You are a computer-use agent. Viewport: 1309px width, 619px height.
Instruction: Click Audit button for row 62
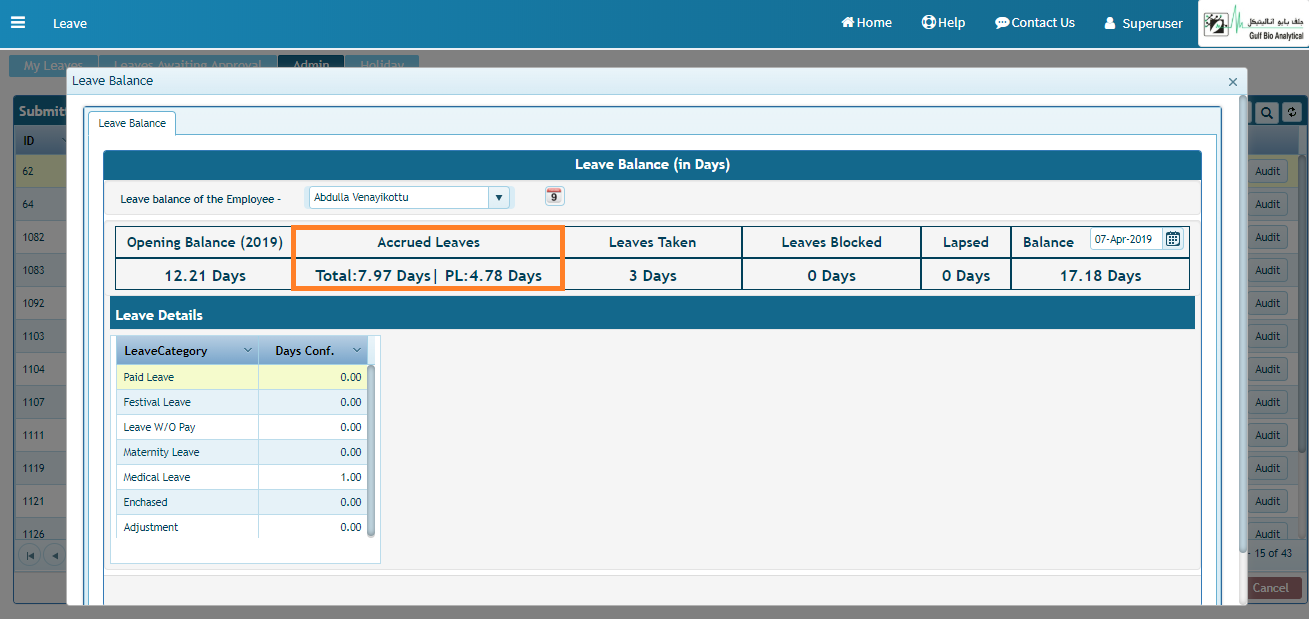point(1268,171)
